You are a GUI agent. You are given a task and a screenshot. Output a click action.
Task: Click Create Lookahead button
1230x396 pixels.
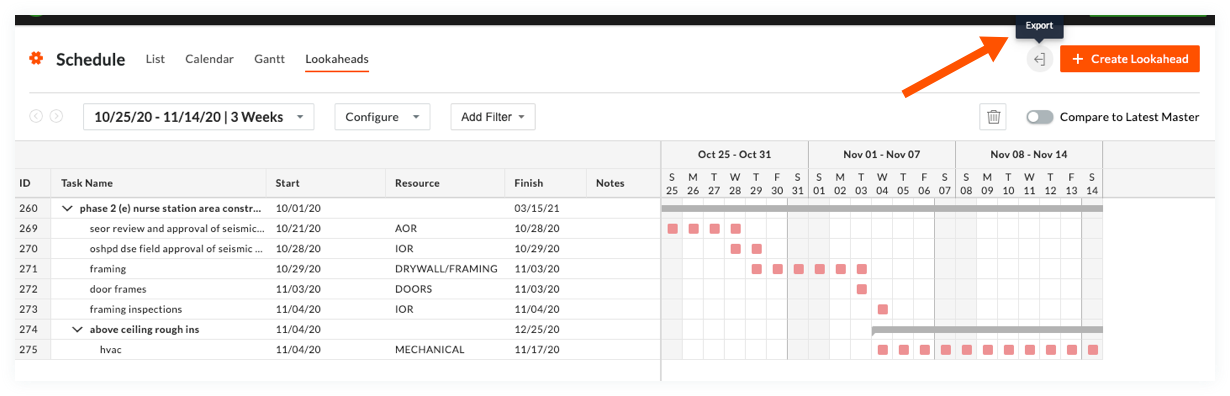pos(1130,59)
